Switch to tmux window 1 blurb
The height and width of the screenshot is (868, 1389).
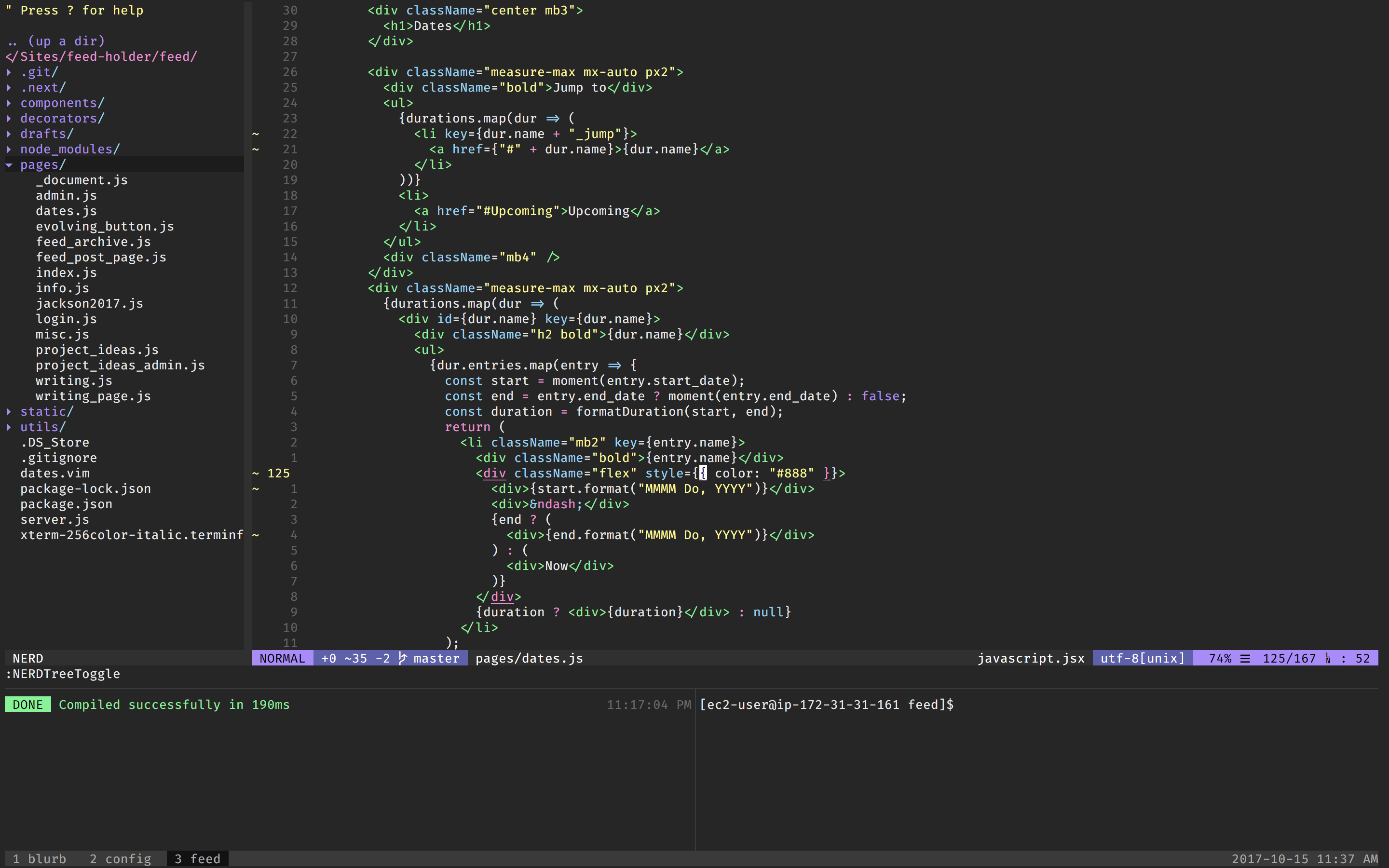(39, 859)
